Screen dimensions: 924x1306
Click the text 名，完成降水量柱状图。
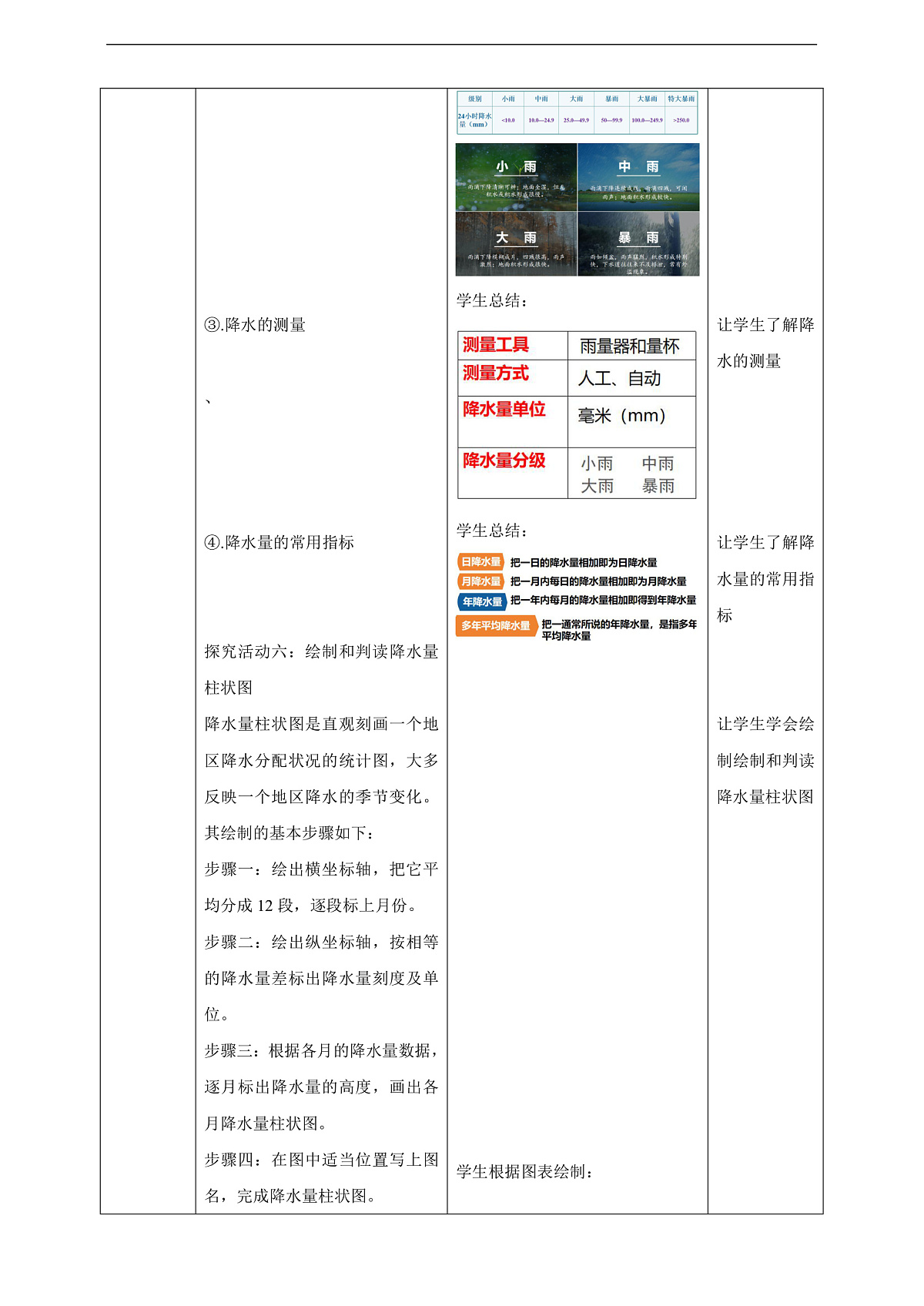click(x=292, y=1196)
